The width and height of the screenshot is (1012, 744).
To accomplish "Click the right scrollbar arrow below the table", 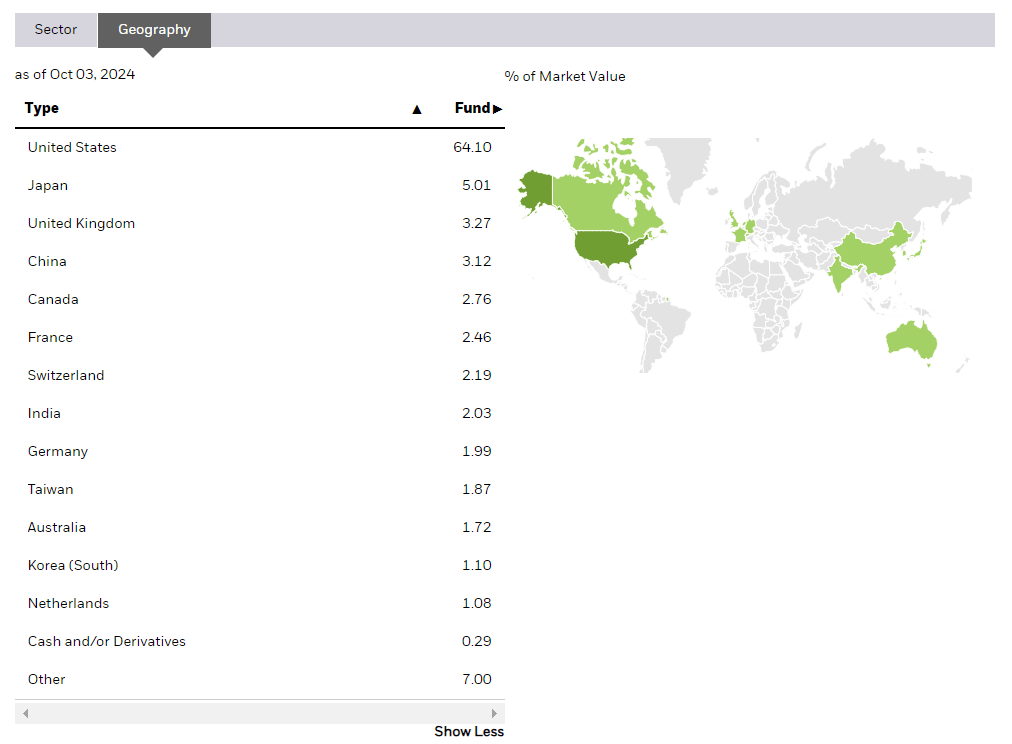I will coord(495,713).
